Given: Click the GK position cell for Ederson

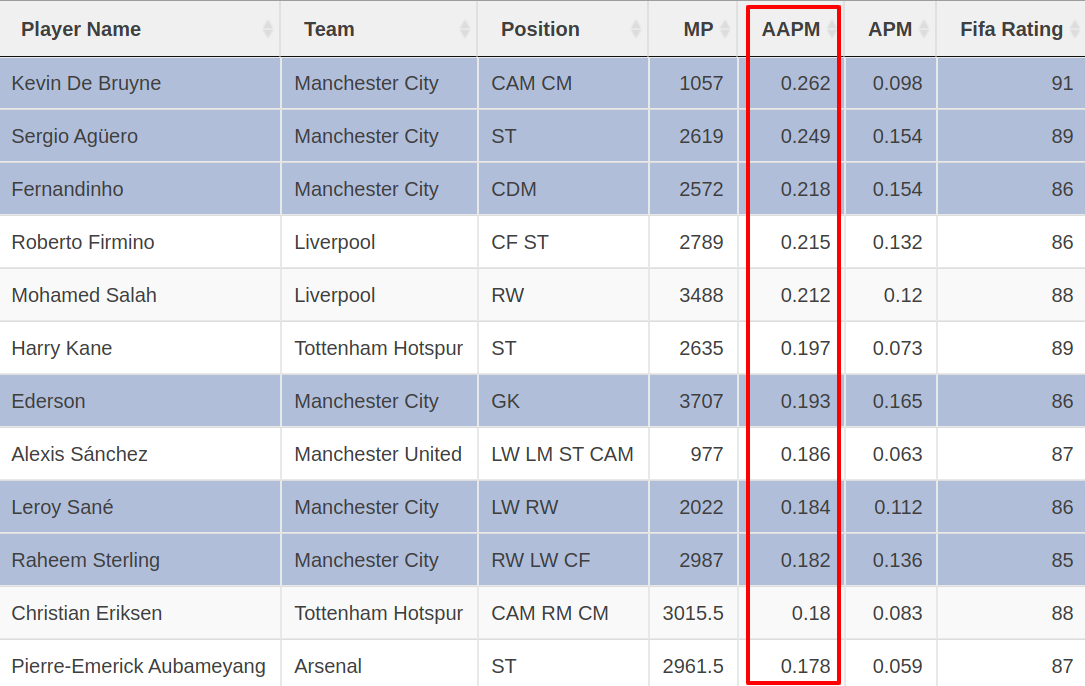Looking at the screenshot, I should click(504, 401).
